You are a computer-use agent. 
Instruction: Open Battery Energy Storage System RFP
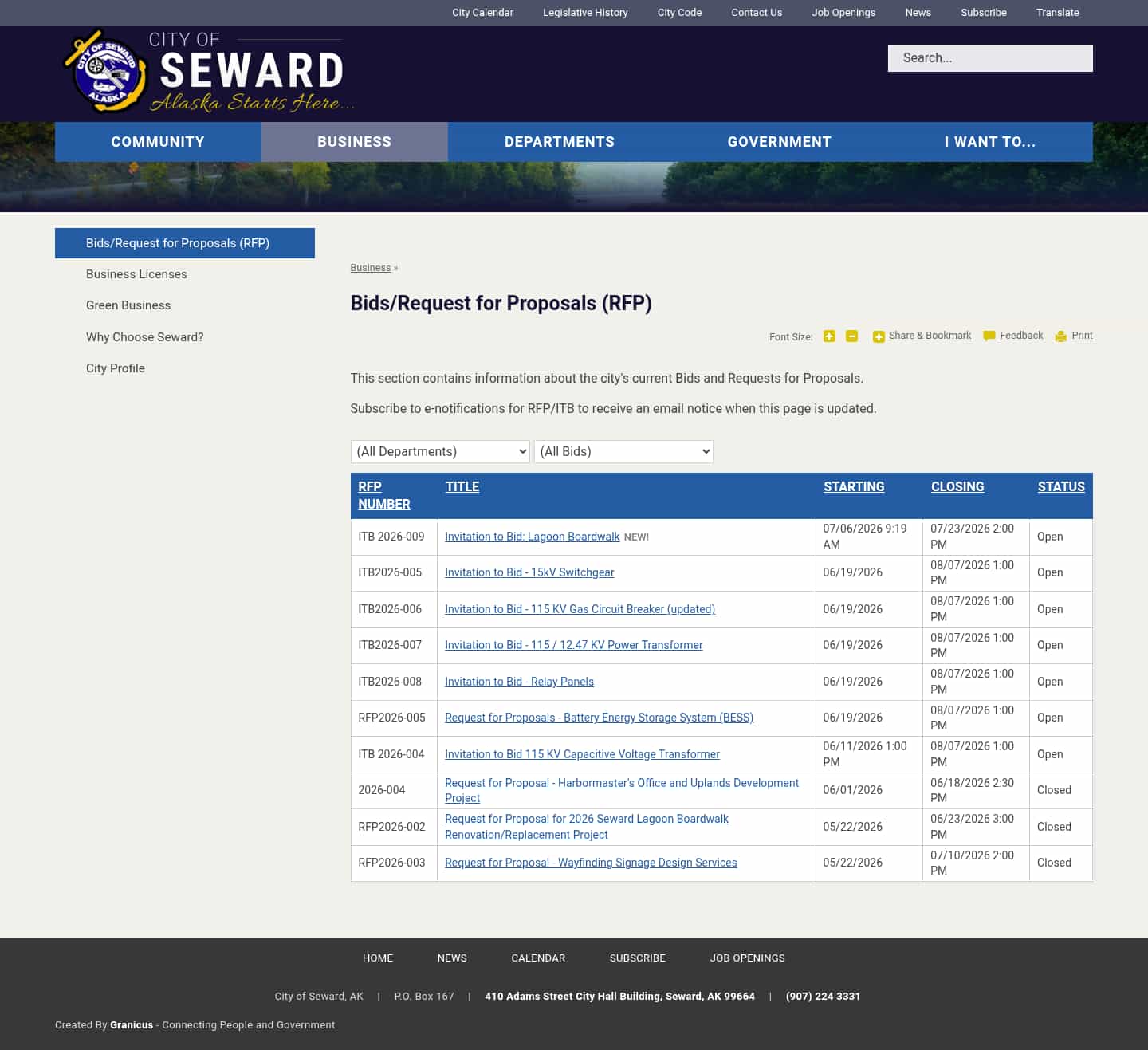[x=599, y=718]
